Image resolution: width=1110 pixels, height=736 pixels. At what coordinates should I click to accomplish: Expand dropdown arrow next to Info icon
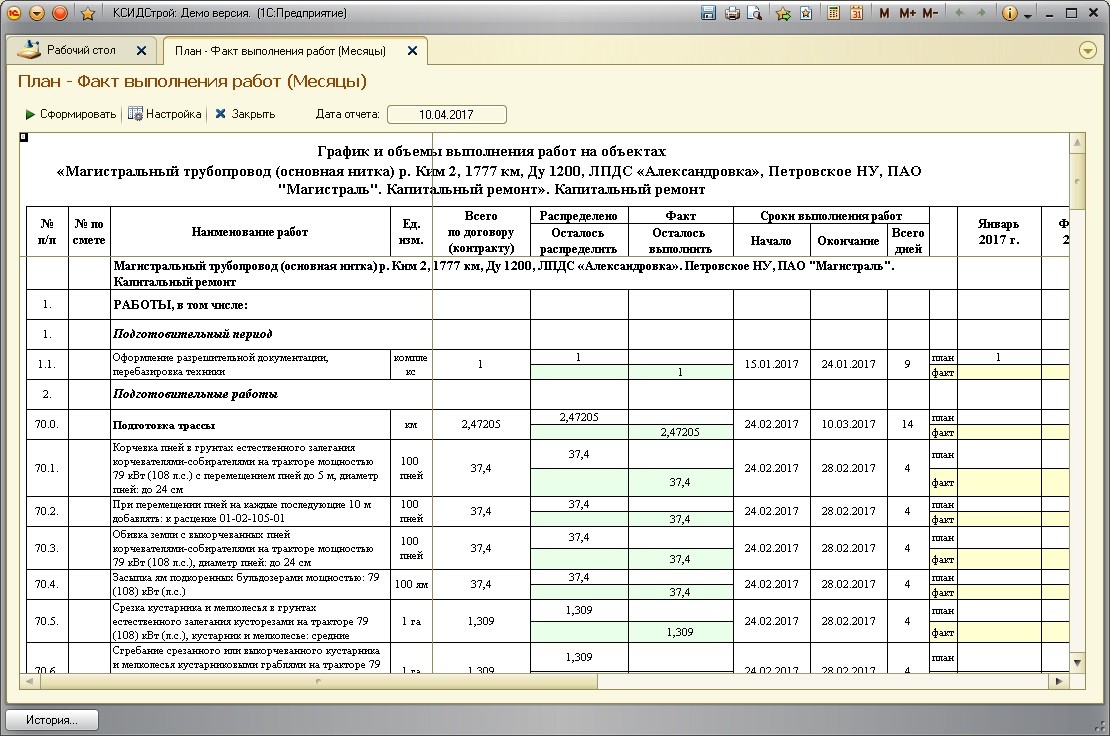[x=1027, y=16]
